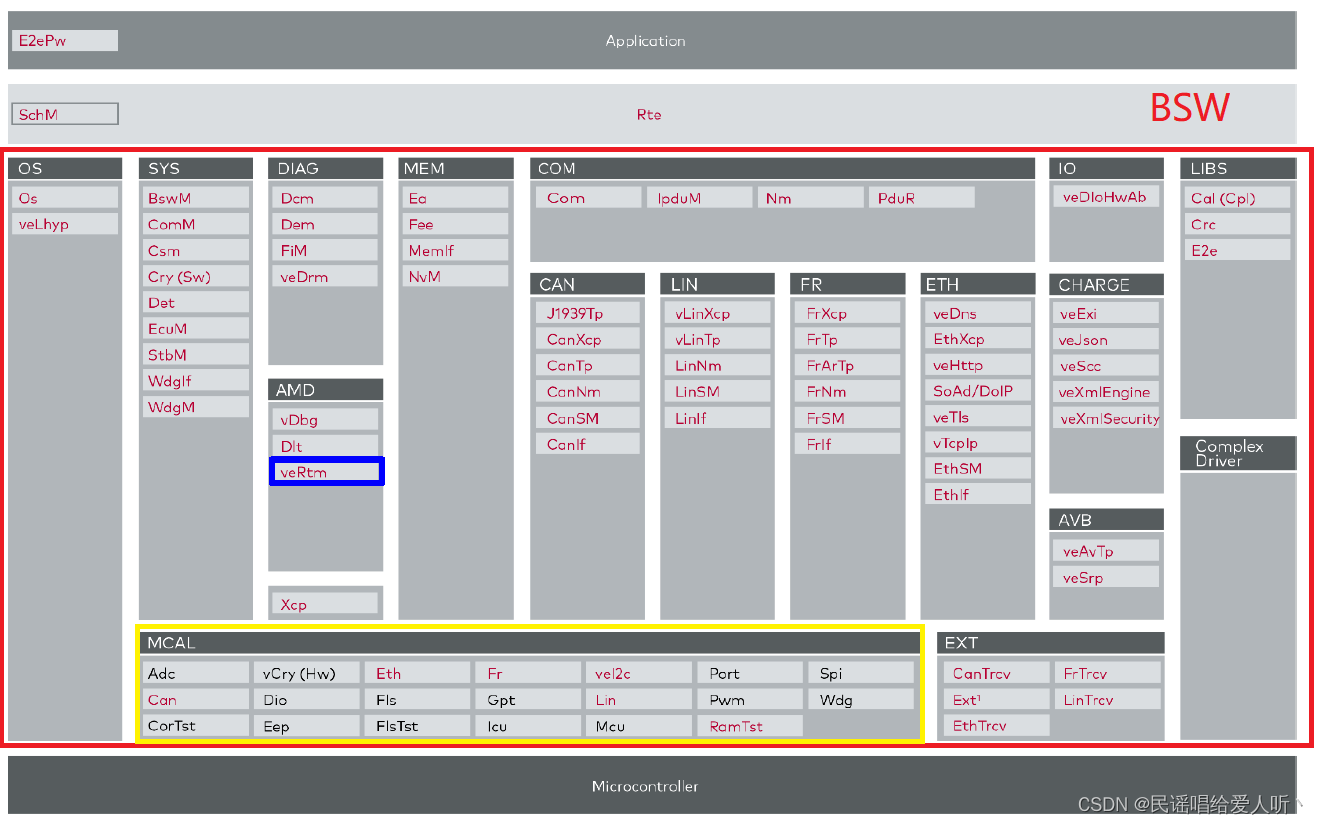
Task: Click the Dcm module in DIAG
Action: click(326, 198)
